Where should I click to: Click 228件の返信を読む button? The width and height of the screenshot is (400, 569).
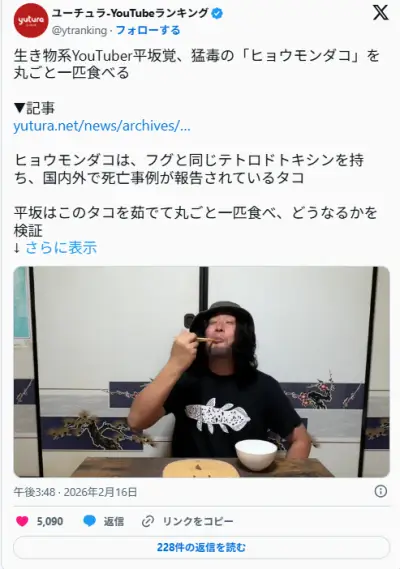point(201,547)
